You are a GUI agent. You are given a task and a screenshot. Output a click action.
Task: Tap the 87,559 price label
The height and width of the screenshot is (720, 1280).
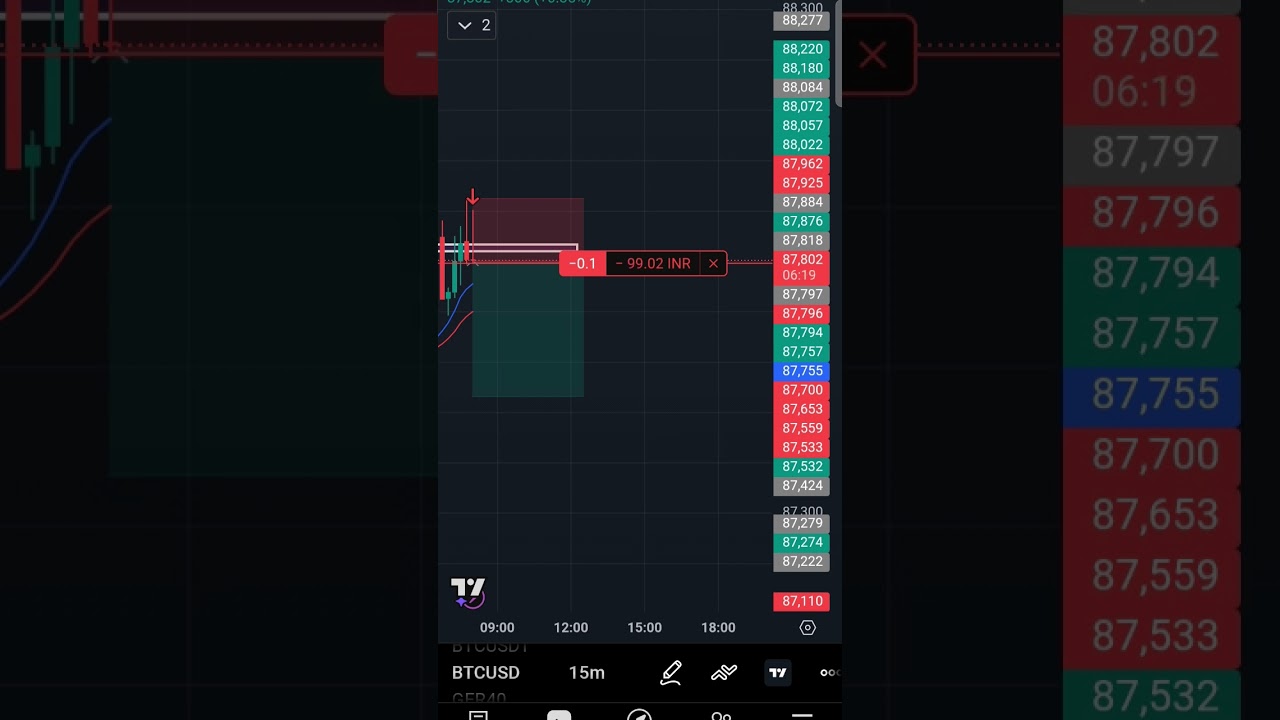(x=802, y=428)
